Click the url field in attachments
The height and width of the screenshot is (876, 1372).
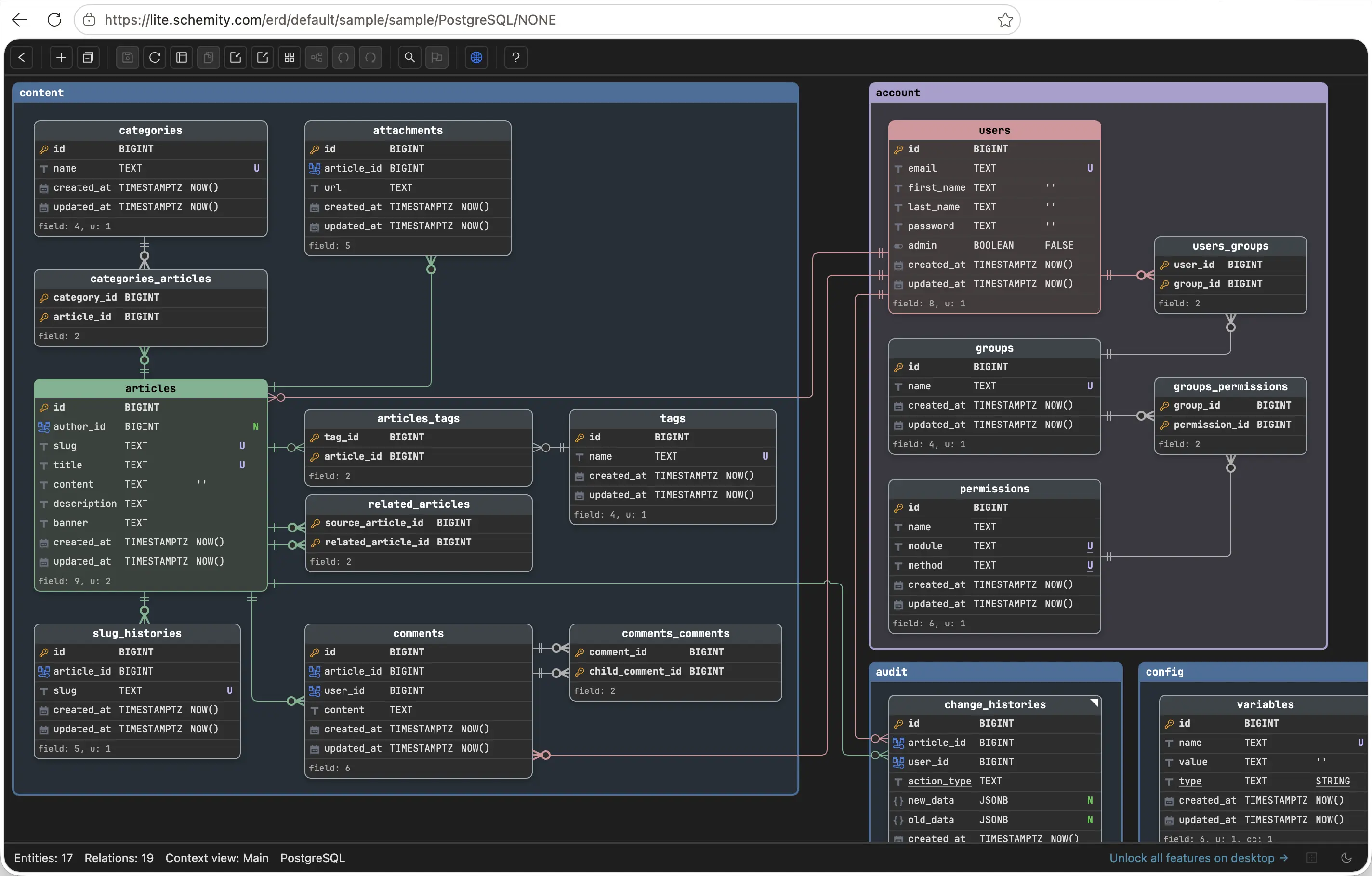[408, 187]
